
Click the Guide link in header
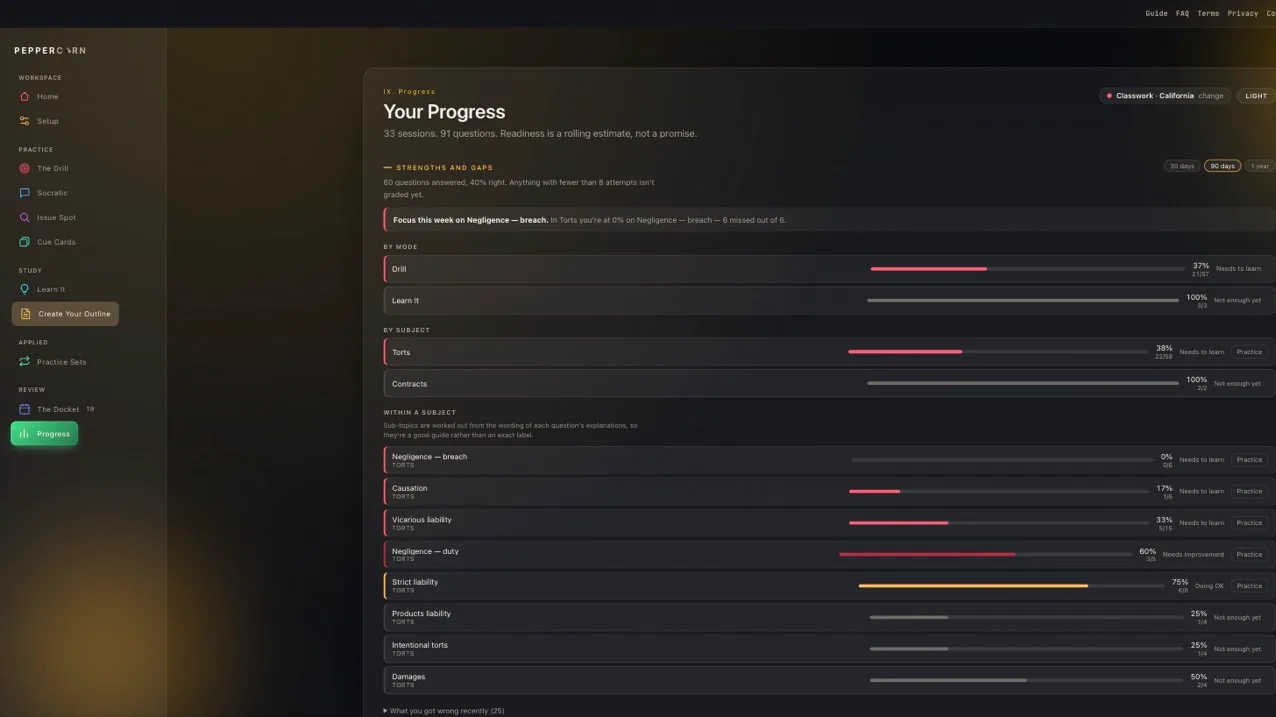(1156, 14)
